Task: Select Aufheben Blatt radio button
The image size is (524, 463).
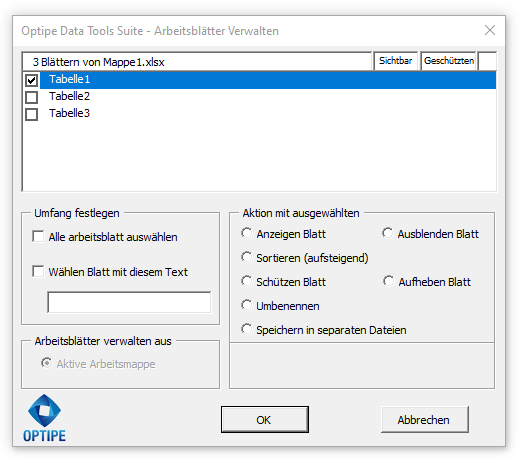Action: [388, 281]
